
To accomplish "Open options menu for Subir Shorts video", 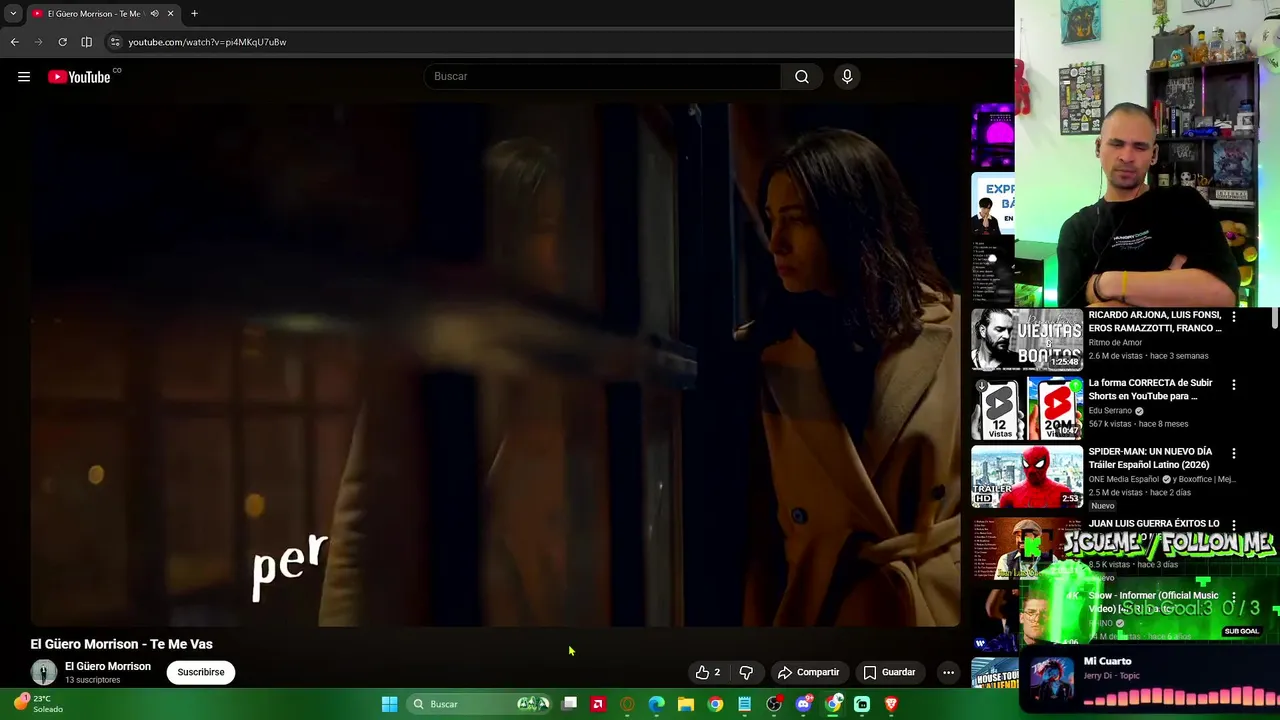I will pos(1234,384).
